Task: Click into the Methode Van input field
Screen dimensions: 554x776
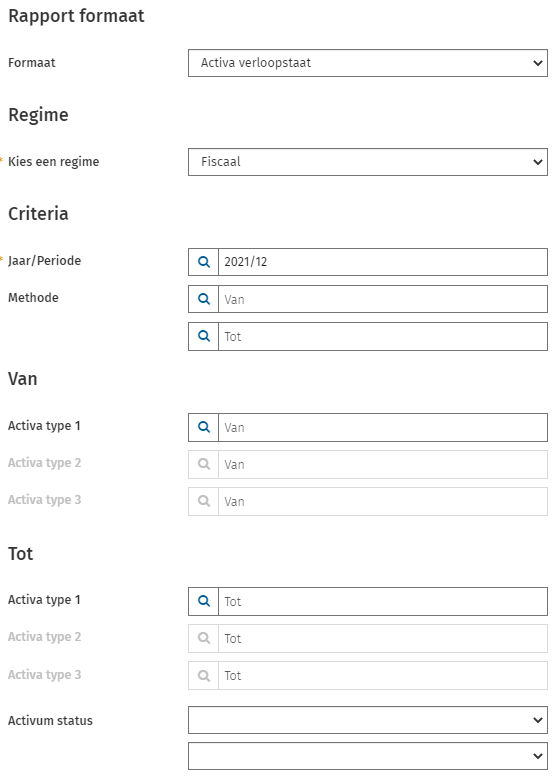Action: coord(383,299)
